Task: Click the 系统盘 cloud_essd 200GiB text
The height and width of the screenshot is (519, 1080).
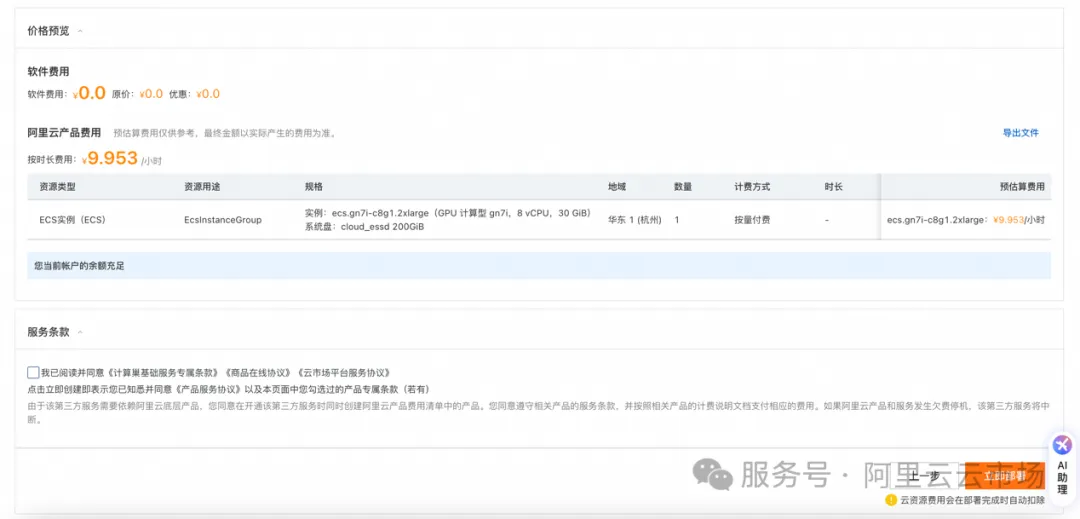Action: 364,226
